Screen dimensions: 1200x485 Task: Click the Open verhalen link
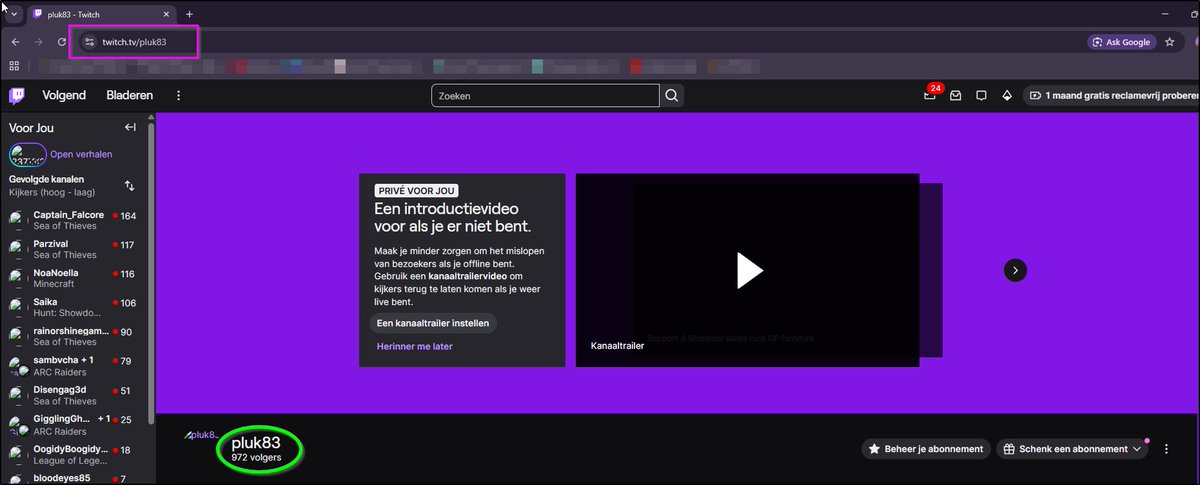point(81,155)
